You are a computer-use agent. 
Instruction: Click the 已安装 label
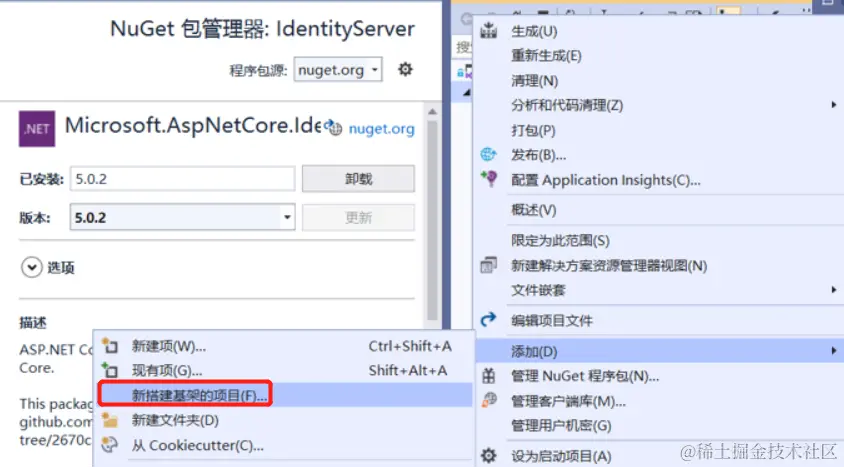[41, 179]
